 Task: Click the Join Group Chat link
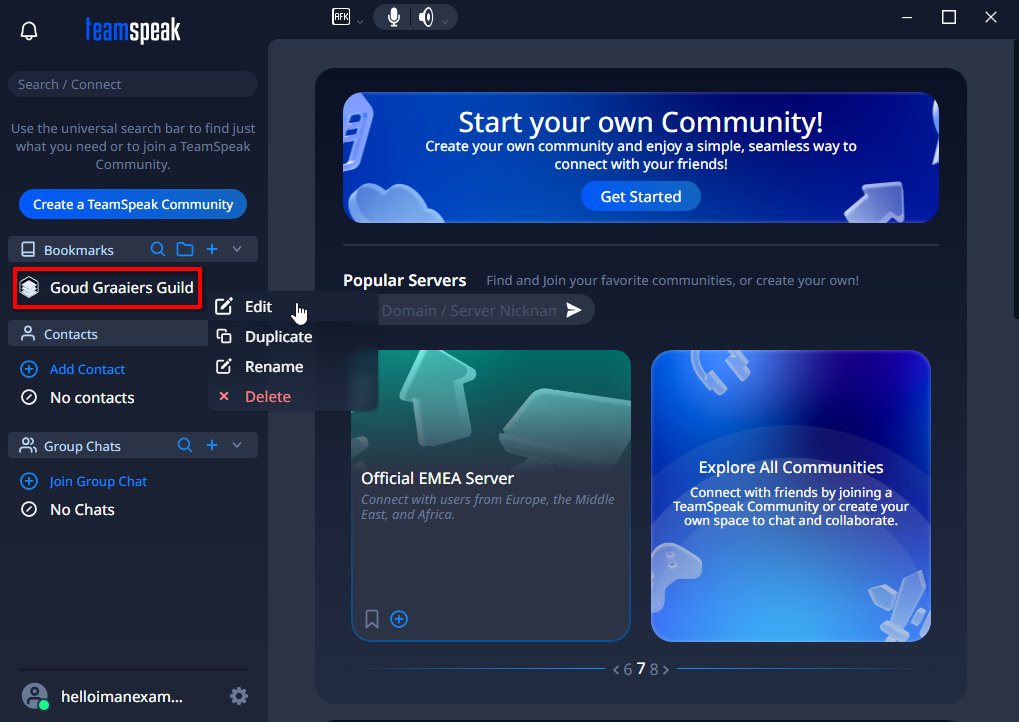click(98, 482)
